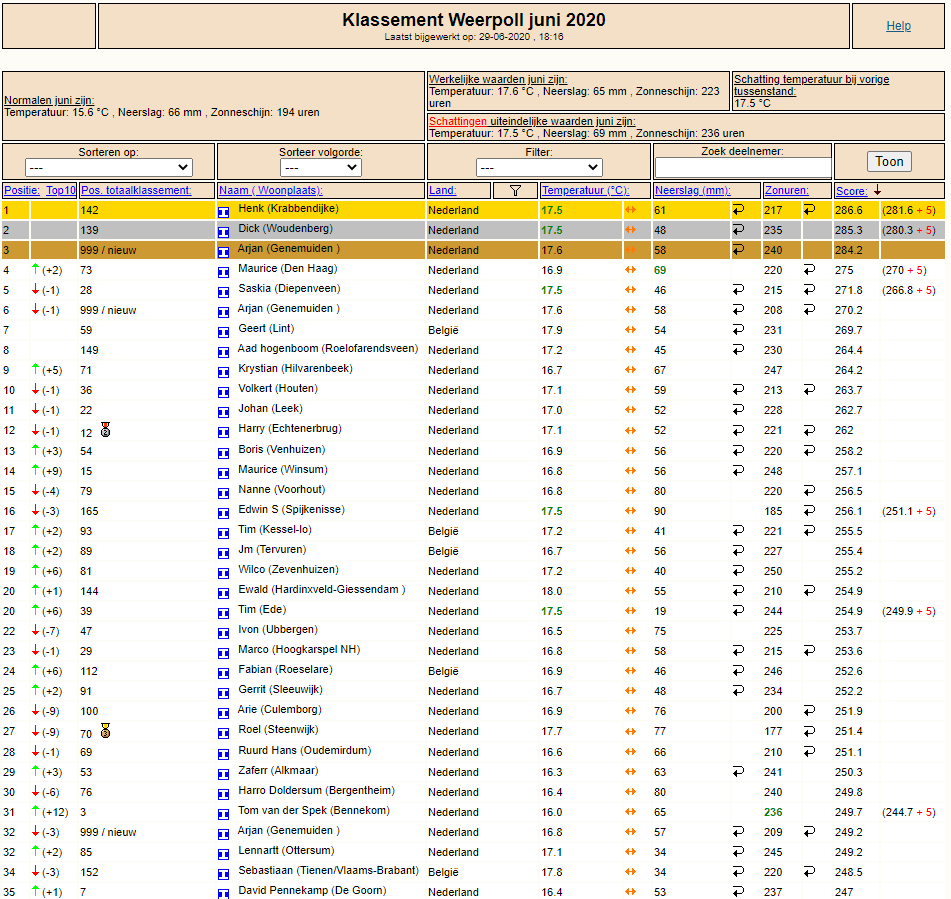This screenshot has height=899, width=951.
Task: Click return-arrow icon beside Saskia's Zonuren value 215
Action: [809, 290]
